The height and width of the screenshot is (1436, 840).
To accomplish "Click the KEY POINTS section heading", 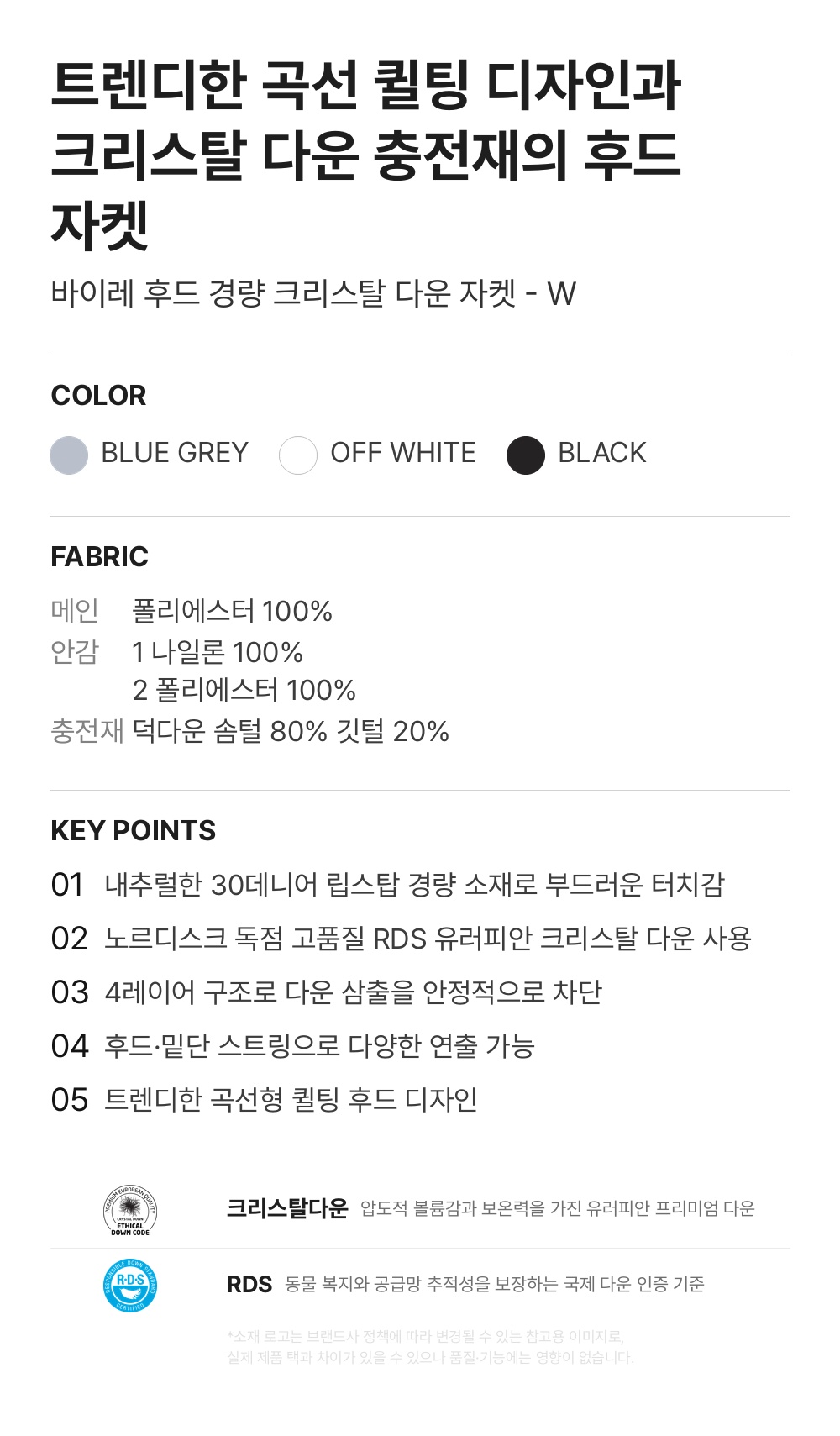I will tap(134, 830).
